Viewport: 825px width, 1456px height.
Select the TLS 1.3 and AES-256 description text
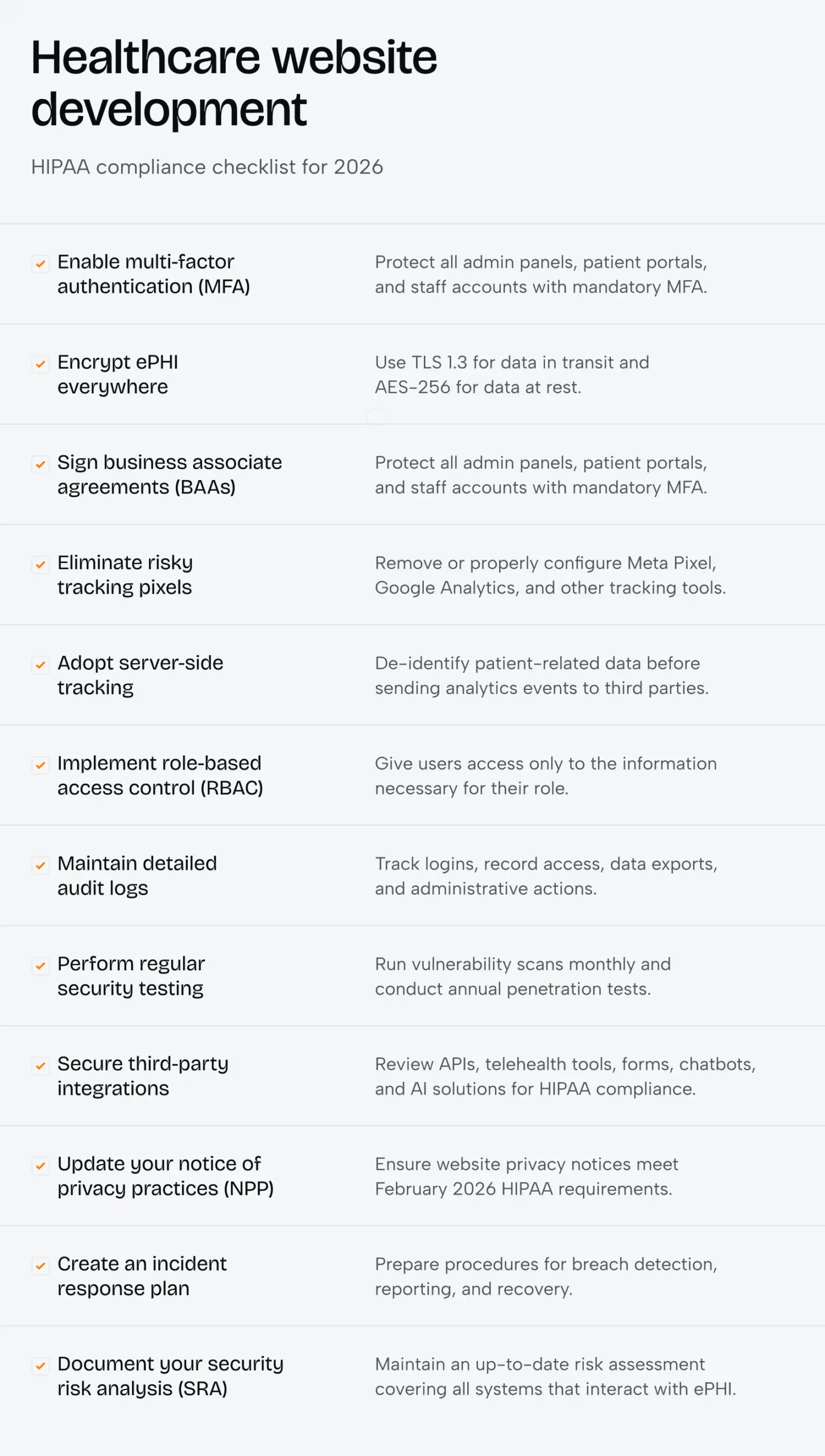click(511, 375)
